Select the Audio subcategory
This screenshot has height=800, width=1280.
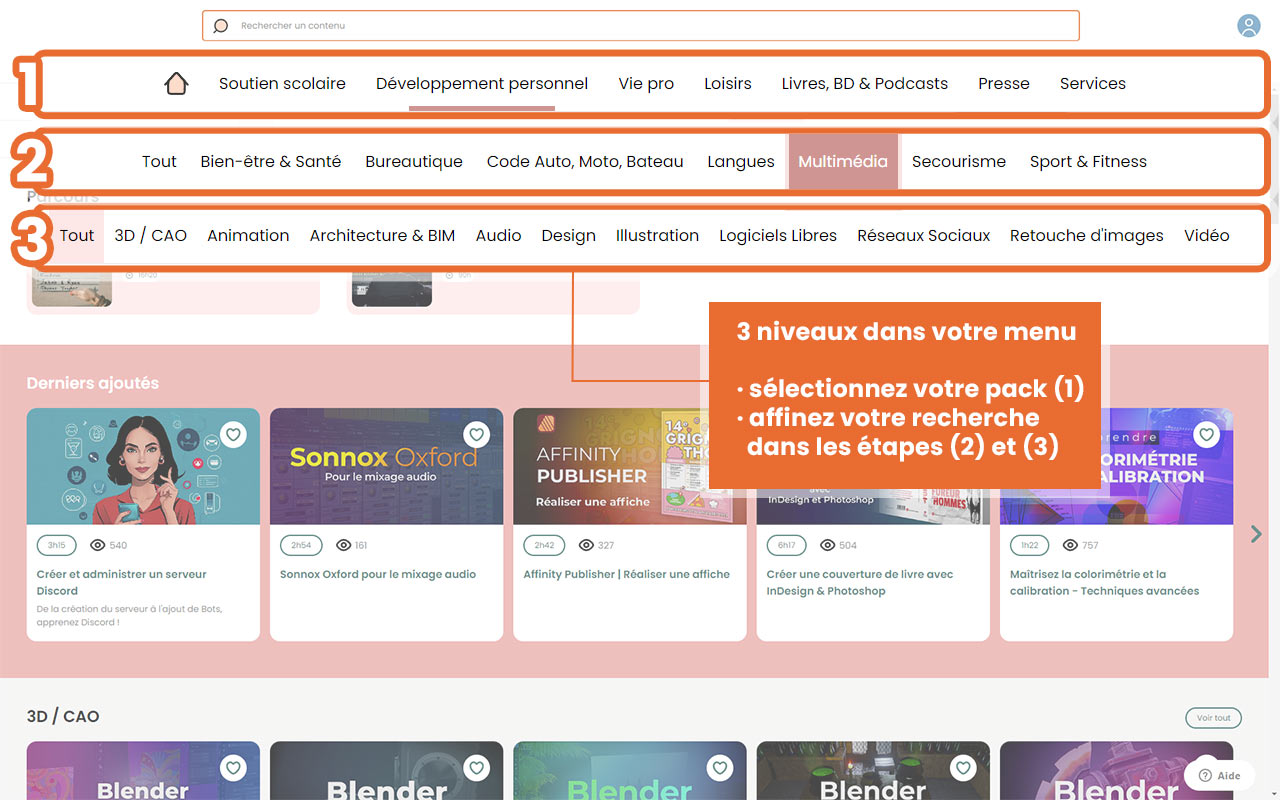coord(498,235)
